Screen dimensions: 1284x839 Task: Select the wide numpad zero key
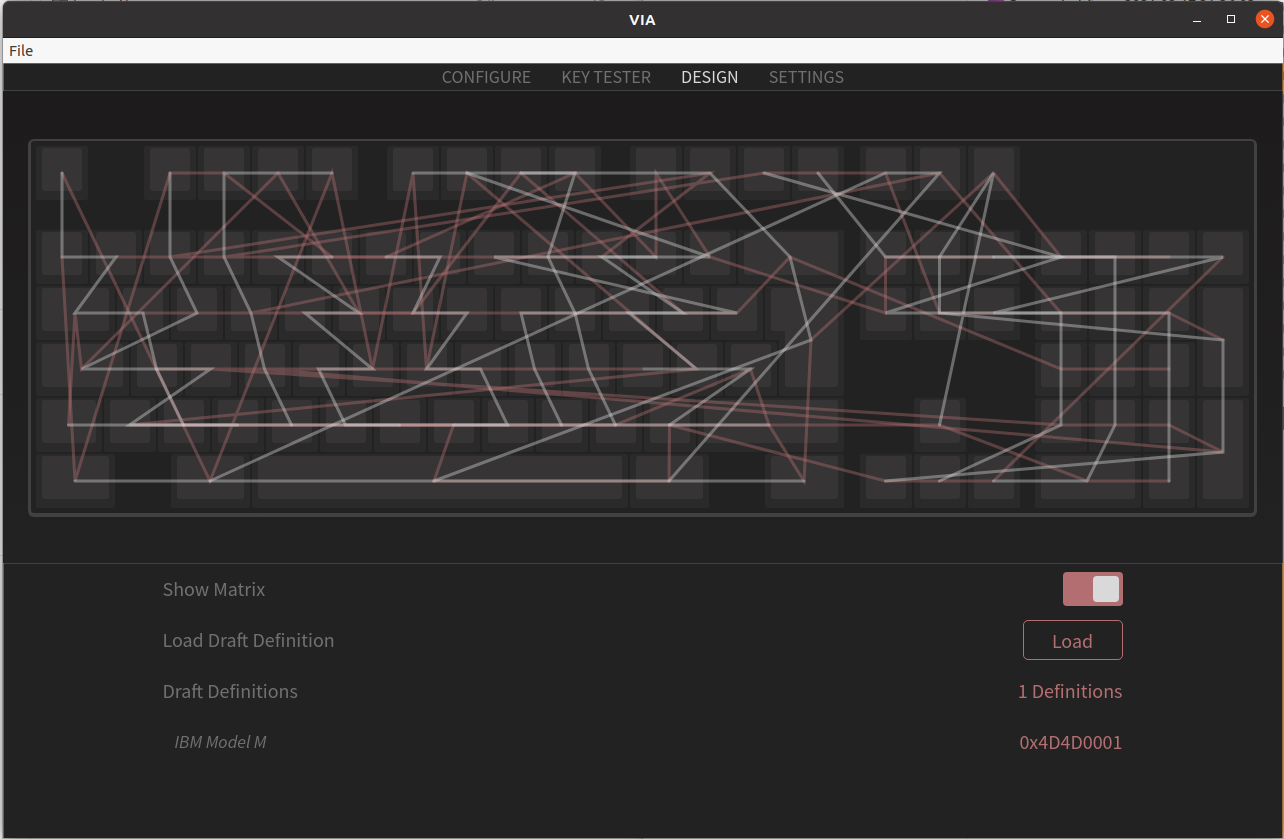[x=1087, y=478]
